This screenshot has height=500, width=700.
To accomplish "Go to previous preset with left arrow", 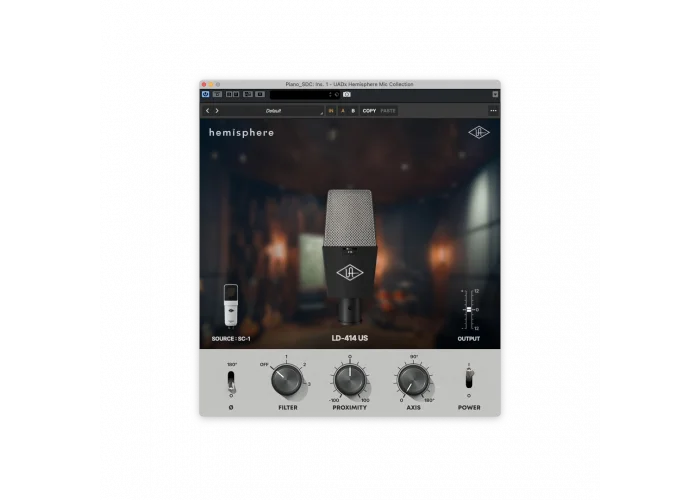I will point(208,111).
